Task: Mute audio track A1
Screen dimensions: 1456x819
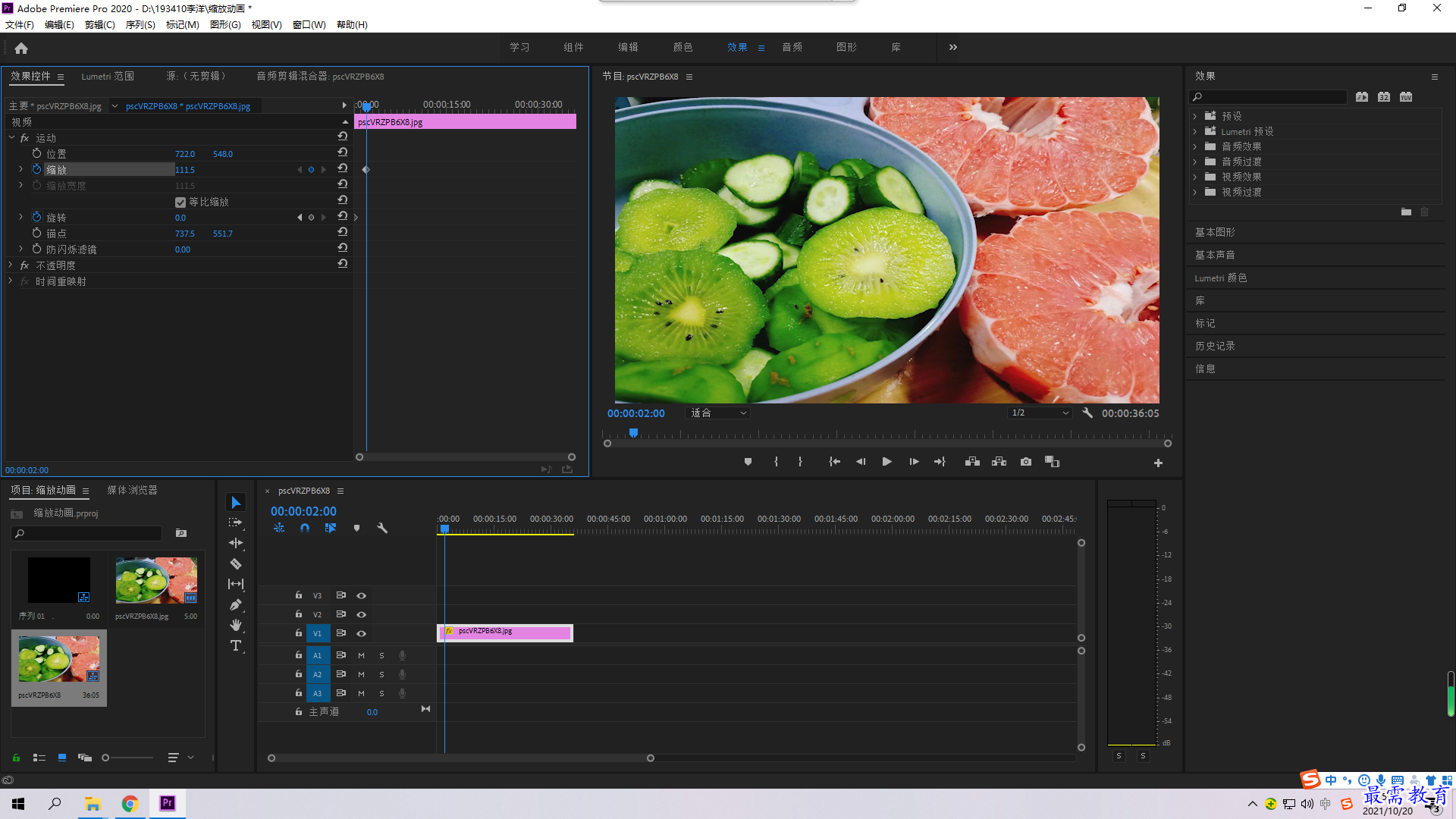Action: coord(361,655)
